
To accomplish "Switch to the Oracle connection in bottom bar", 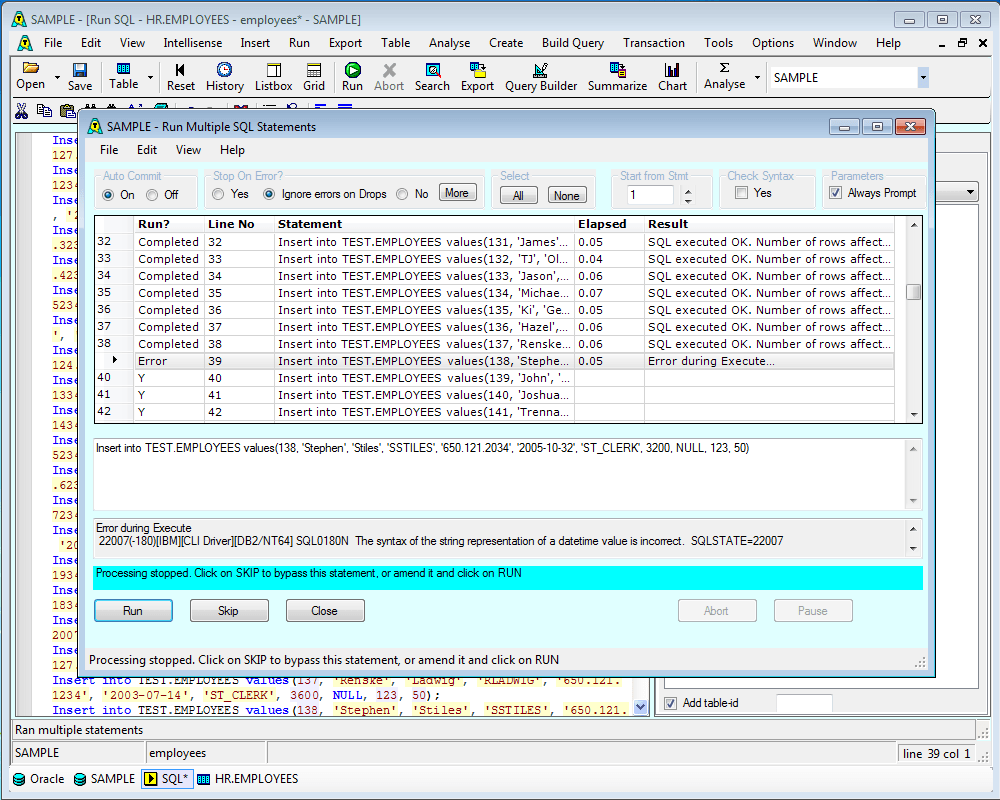I will 40,779.
